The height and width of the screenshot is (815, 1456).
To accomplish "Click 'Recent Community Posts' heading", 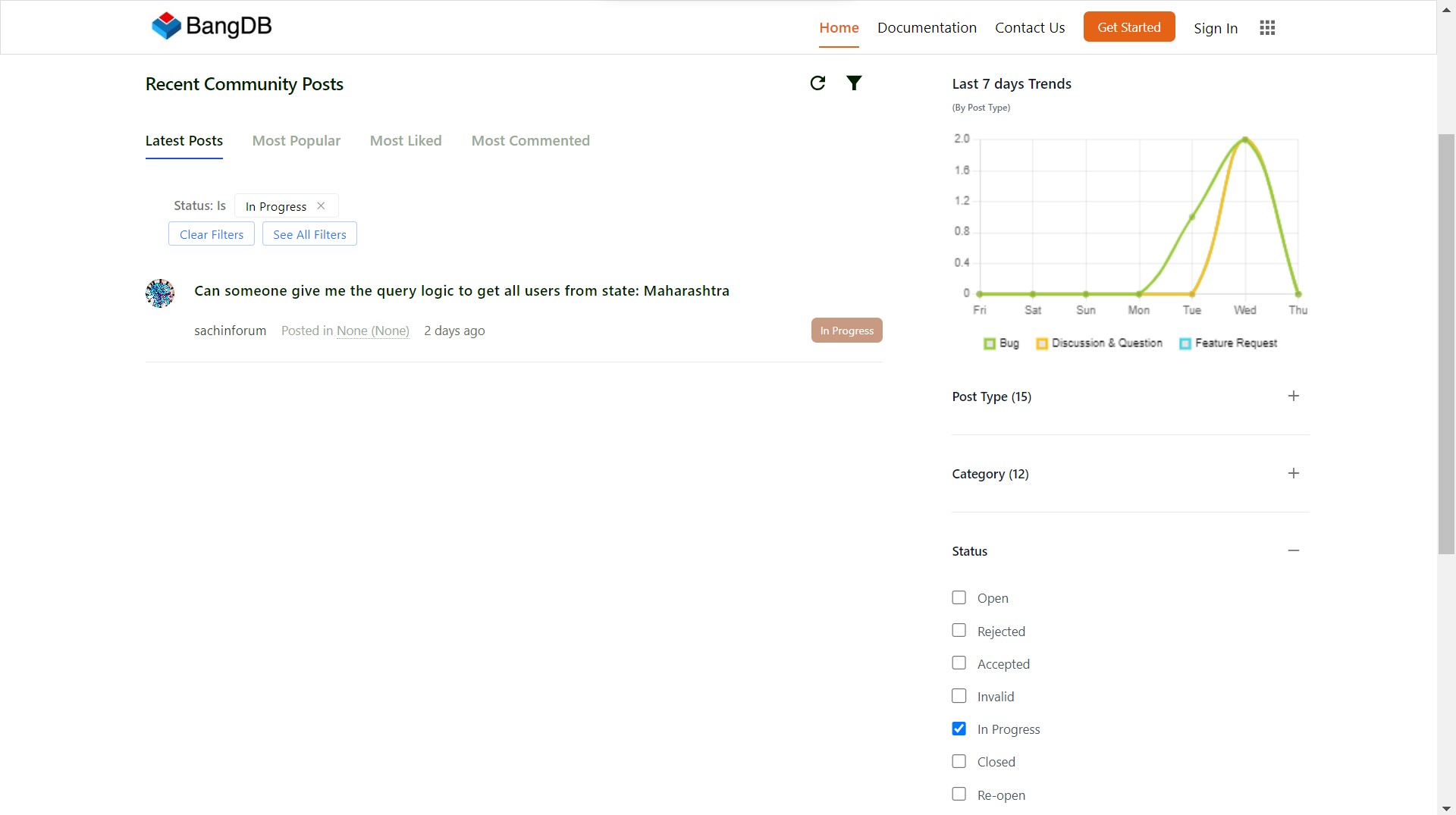I will 244,83.
